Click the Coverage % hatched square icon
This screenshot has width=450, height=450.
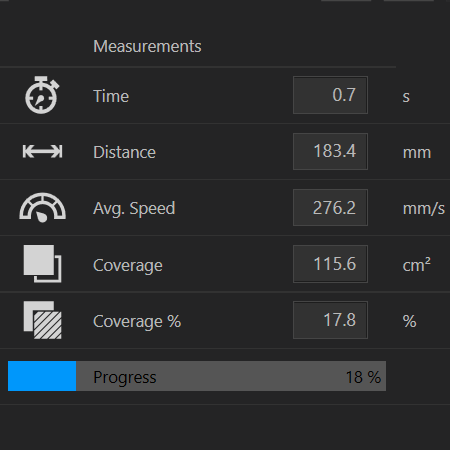tap(42, 320)
